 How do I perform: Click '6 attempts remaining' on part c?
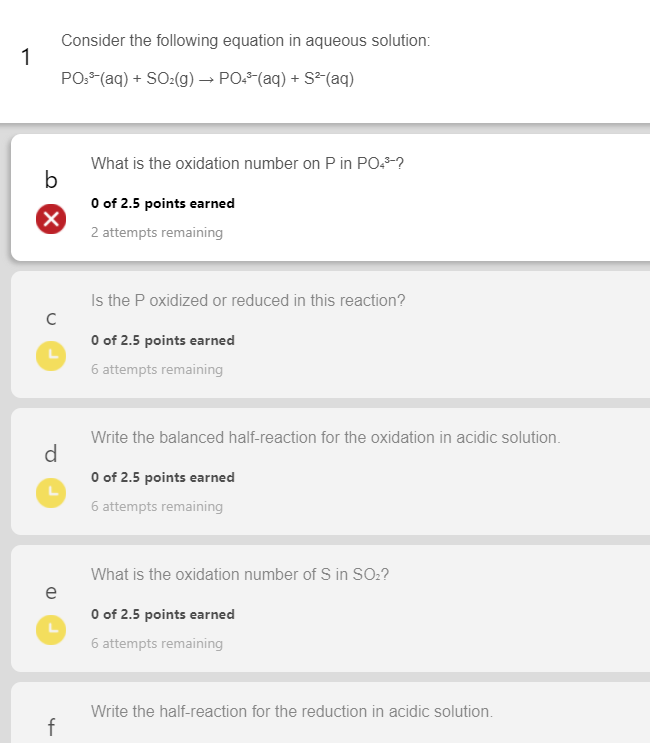(x=157, y=369)
